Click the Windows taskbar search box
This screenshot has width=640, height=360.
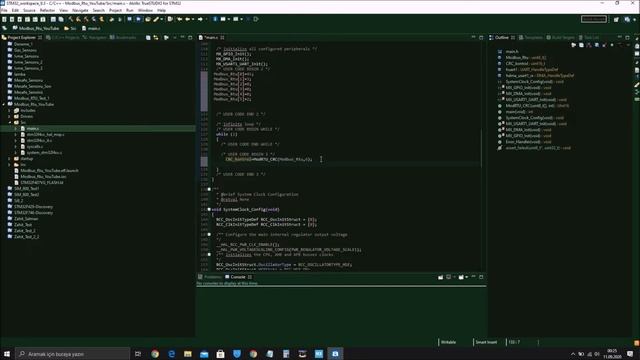point(73,353)
